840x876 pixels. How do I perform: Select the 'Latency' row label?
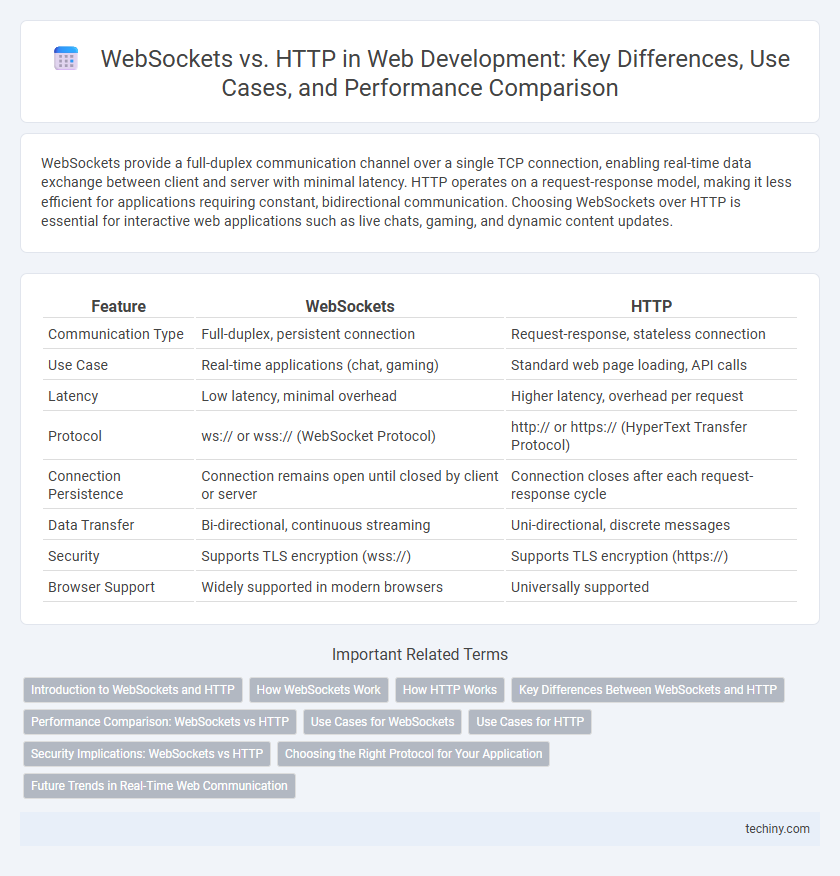click(x=73, y=396)
